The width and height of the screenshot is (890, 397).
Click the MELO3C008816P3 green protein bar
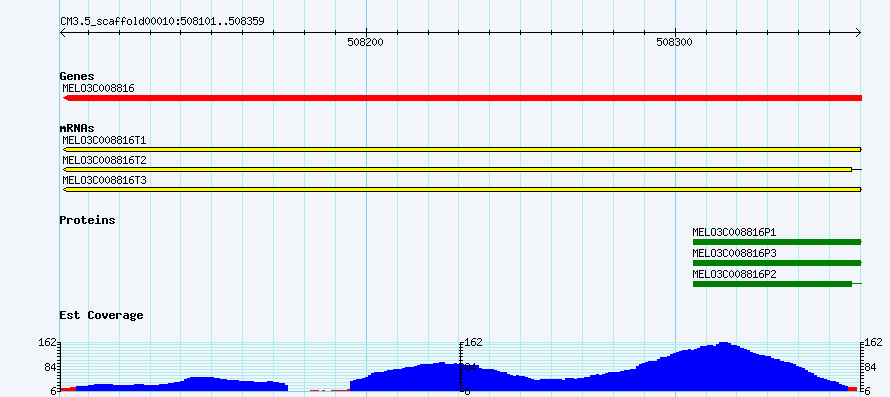click(x=777, y=263)
